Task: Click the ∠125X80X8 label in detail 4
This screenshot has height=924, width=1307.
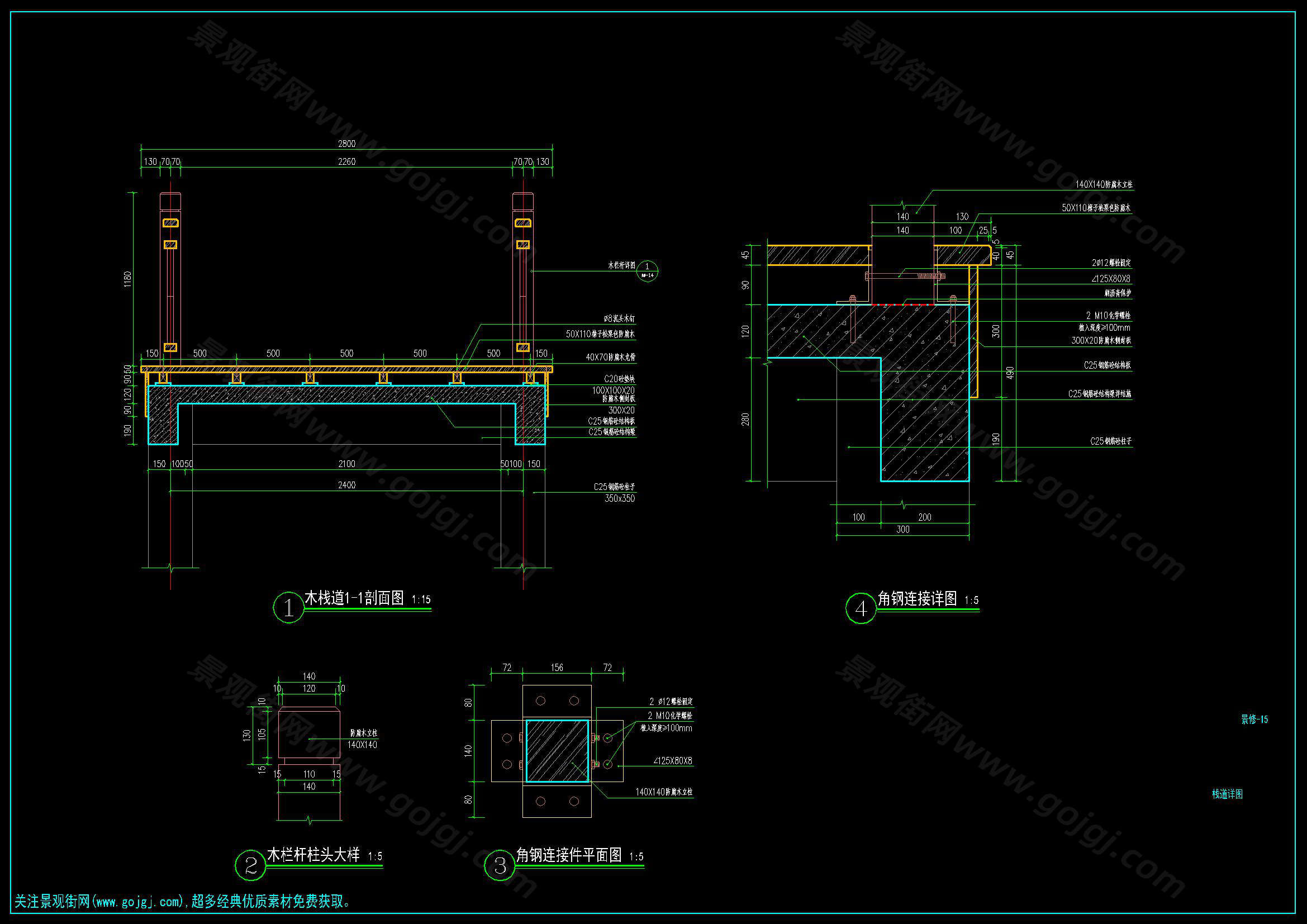Action: coord(1110,279)
